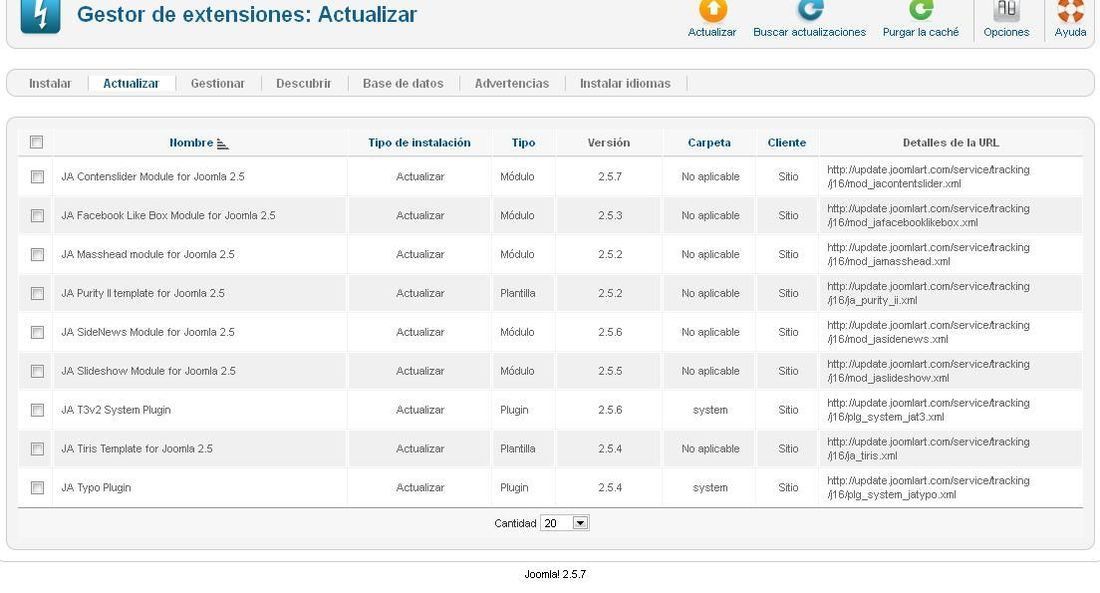This screenshot has height=593, width=1100.
Task: Open the Advertencias tab
Action: pos(512,84)
